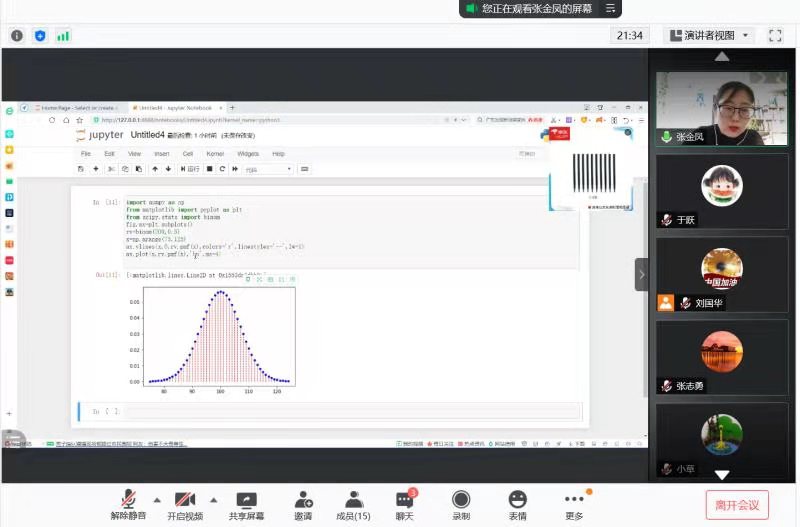Start recording the meeting (录制)
The width and height of the screenshot is (800, 527).
coord(460,503)
